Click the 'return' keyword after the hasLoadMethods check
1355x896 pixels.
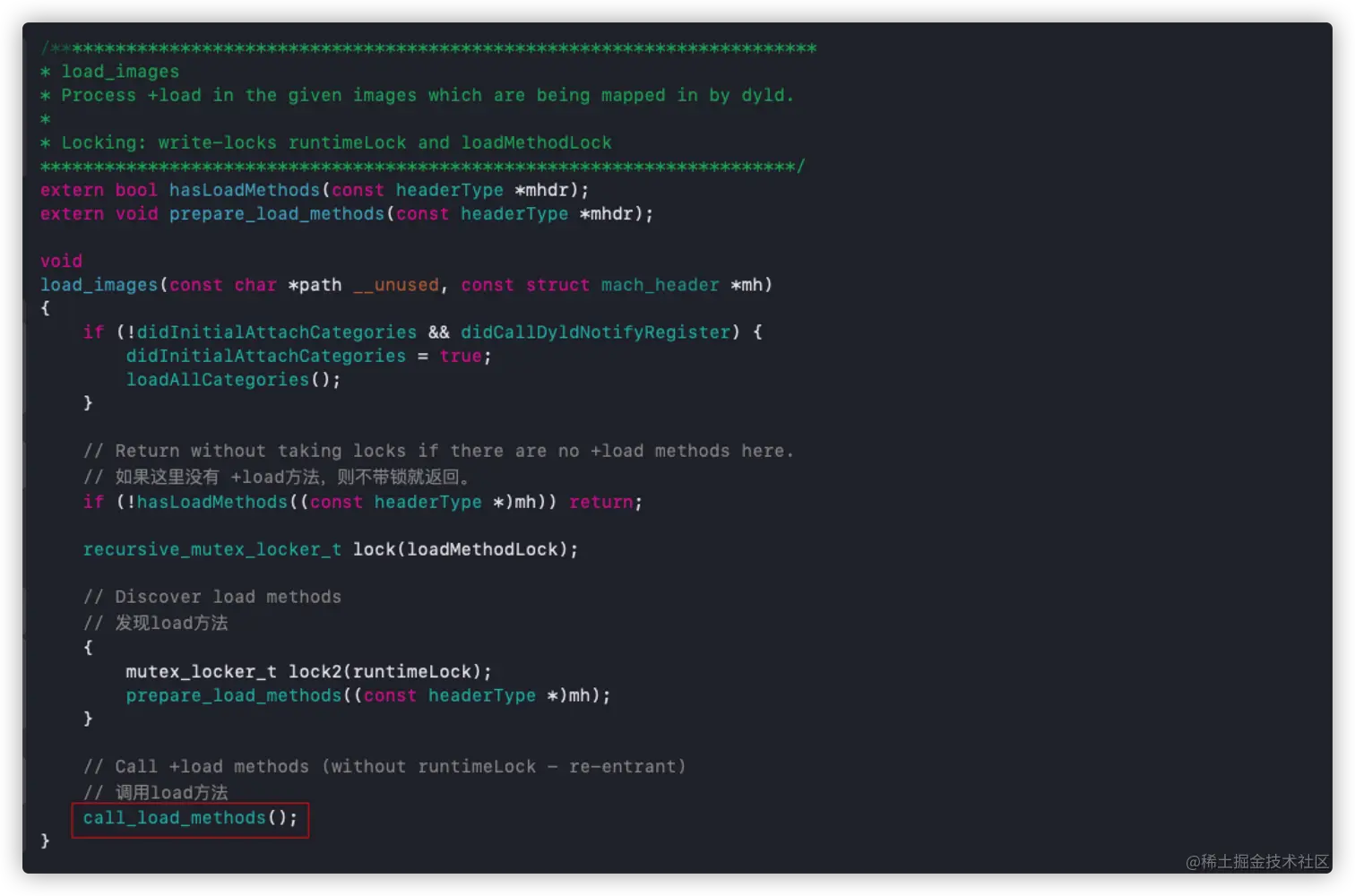[600, 502]
